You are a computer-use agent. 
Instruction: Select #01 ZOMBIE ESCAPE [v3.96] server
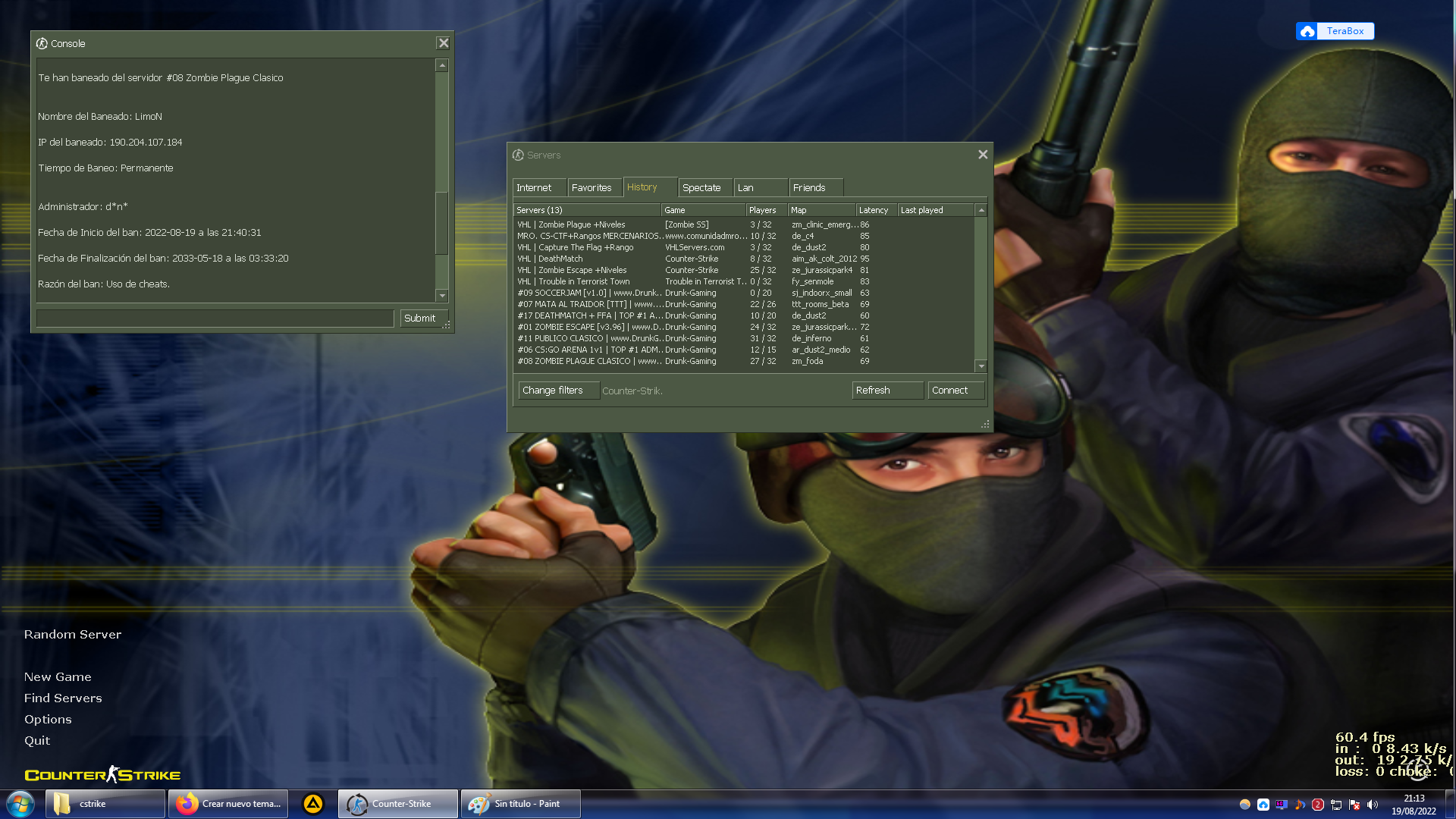click(x=743, y=327)
